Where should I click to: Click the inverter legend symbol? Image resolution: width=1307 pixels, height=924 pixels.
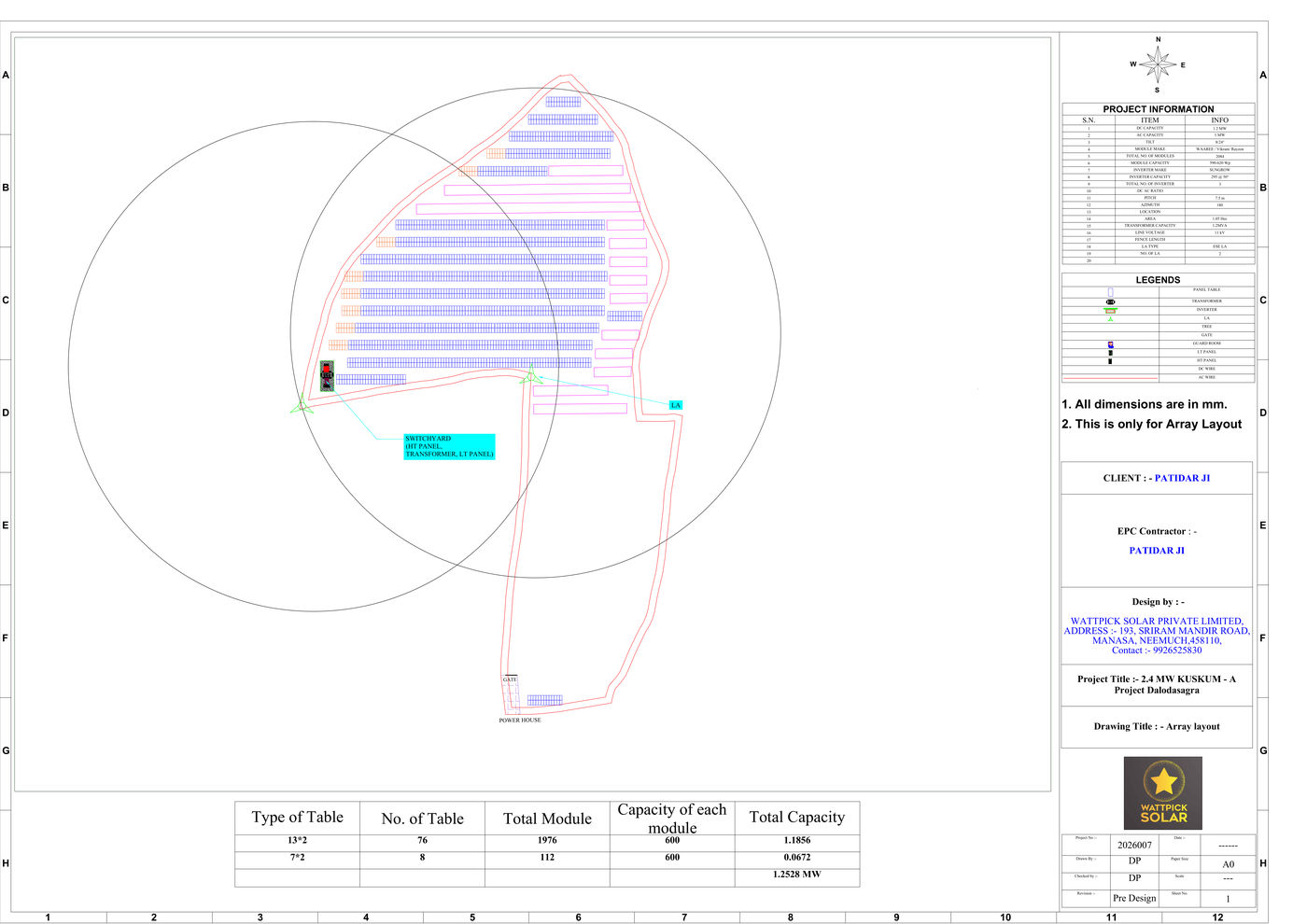coord(1110,311)
